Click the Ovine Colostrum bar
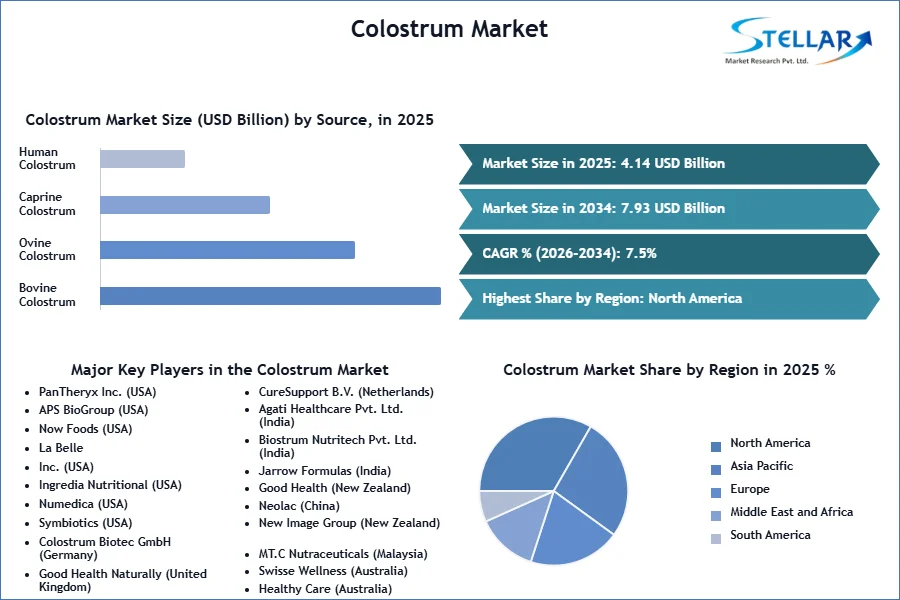The height and width of the screenshot is (600, 900). coord(227,250)
